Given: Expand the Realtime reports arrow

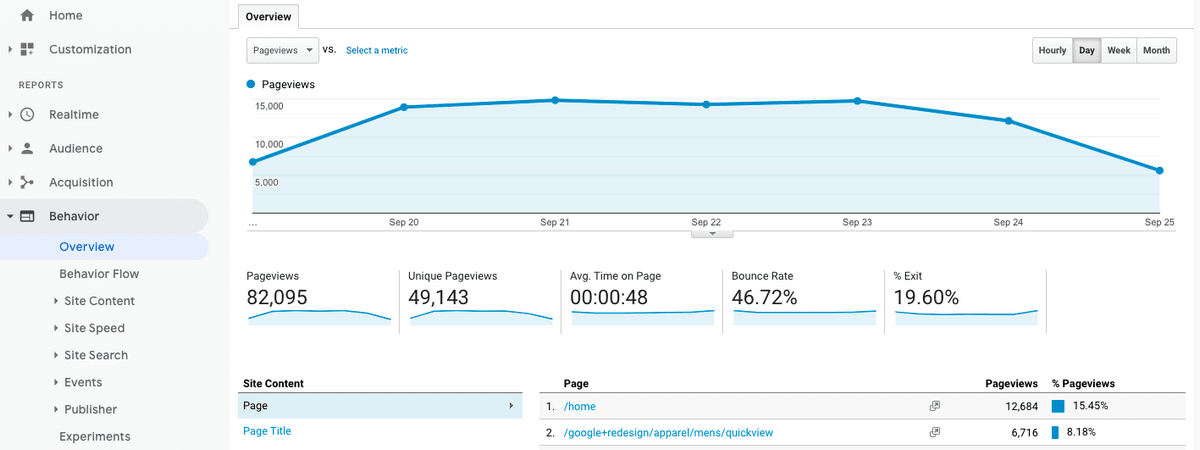Looking at the screenshot, I should (10, 115).
